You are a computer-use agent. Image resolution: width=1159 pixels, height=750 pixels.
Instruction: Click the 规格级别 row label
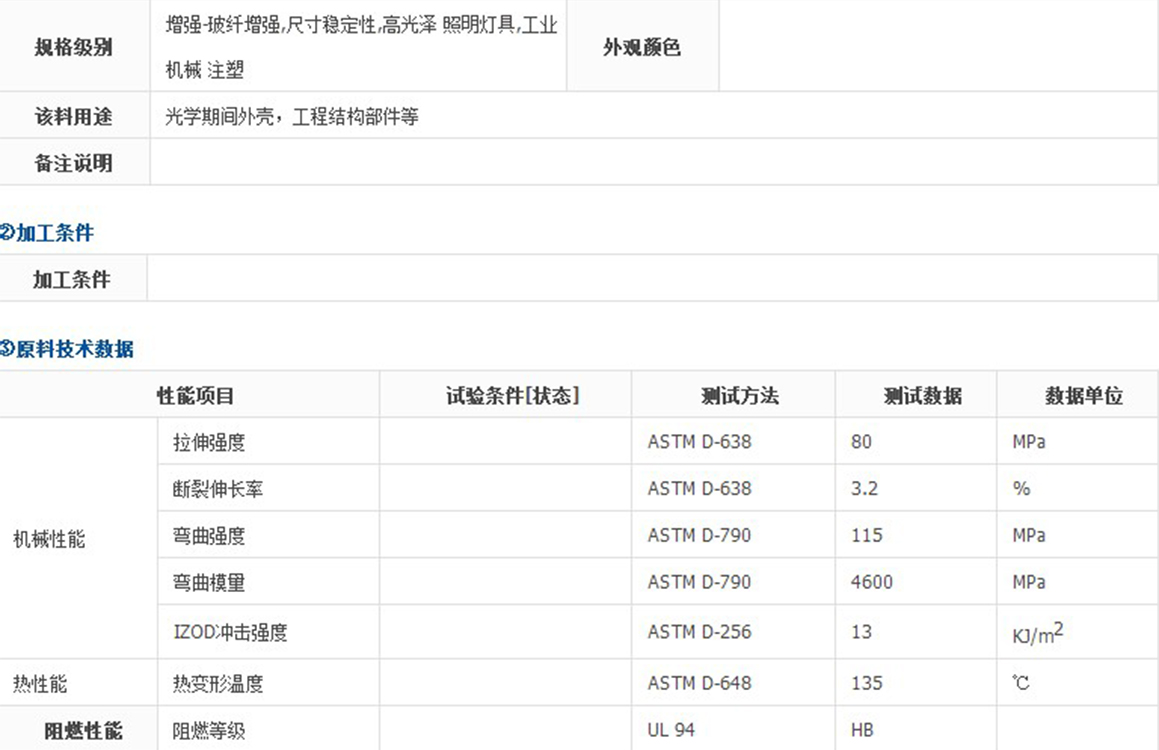click(73, 47)
